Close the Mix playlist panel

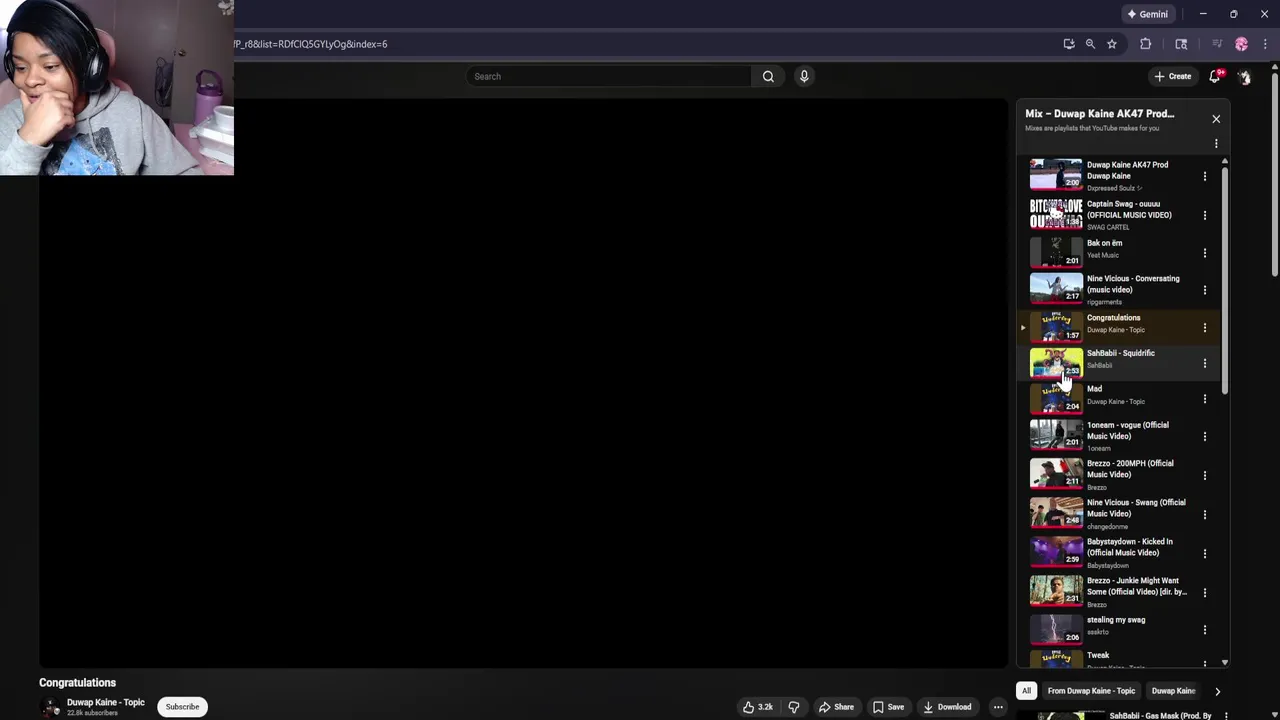pyautogui.click(x=1216, y=119)
